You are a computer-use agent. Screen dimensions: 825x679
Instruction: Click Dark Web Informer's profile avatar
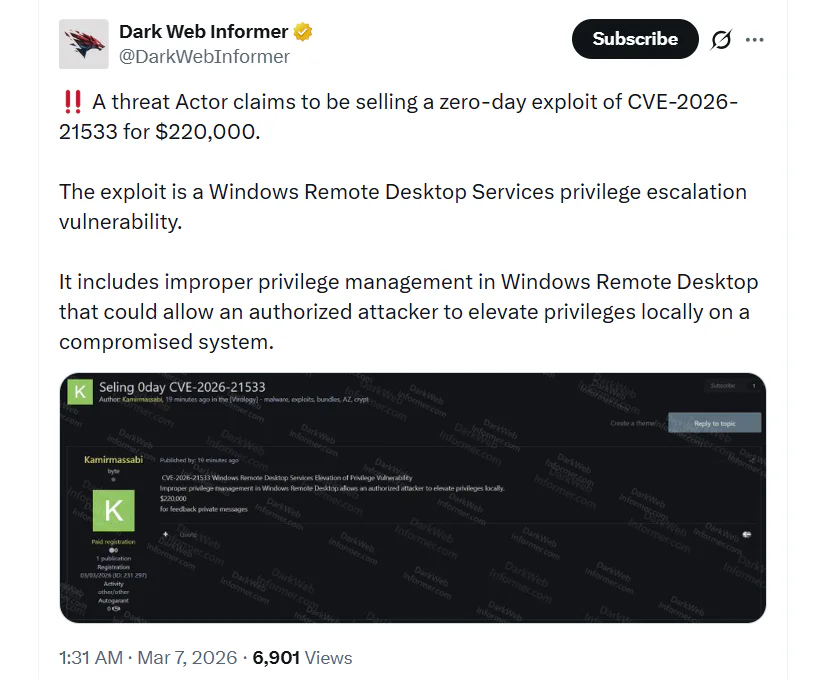pyautogui.click(x=84, y=43)
